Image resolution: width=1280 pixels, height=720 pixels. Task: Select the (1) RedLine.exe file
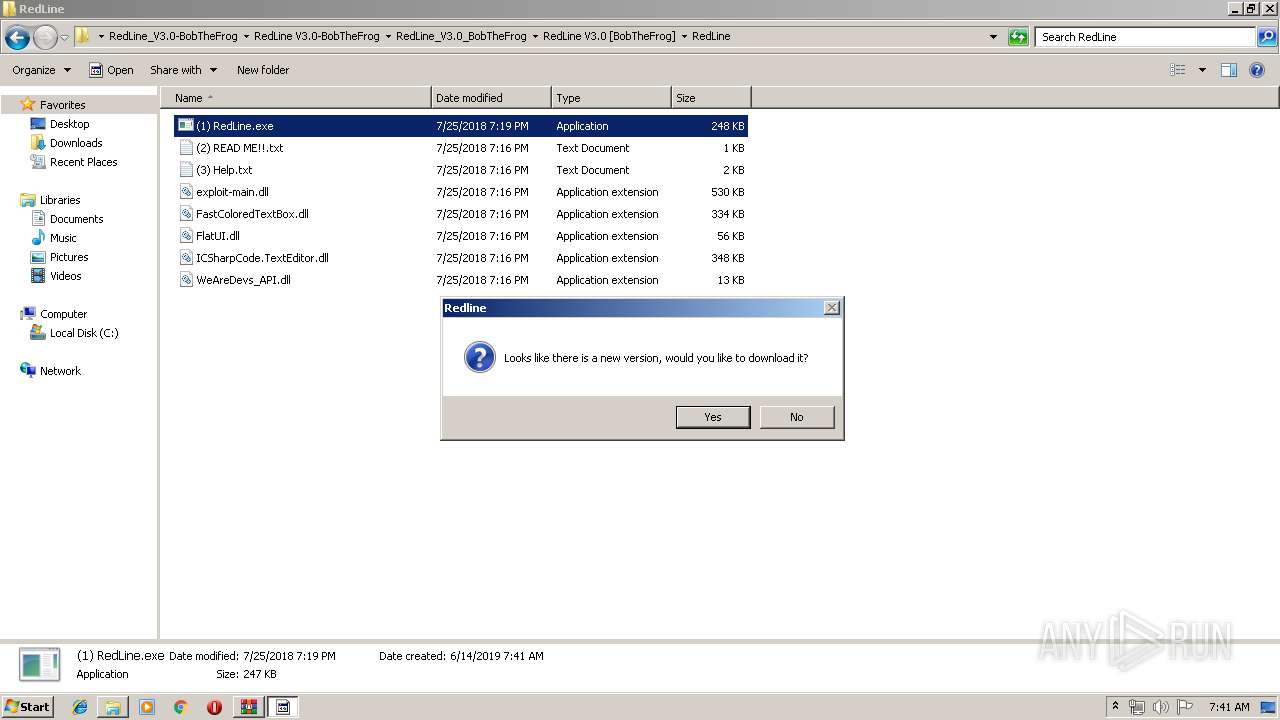point(461,126)
